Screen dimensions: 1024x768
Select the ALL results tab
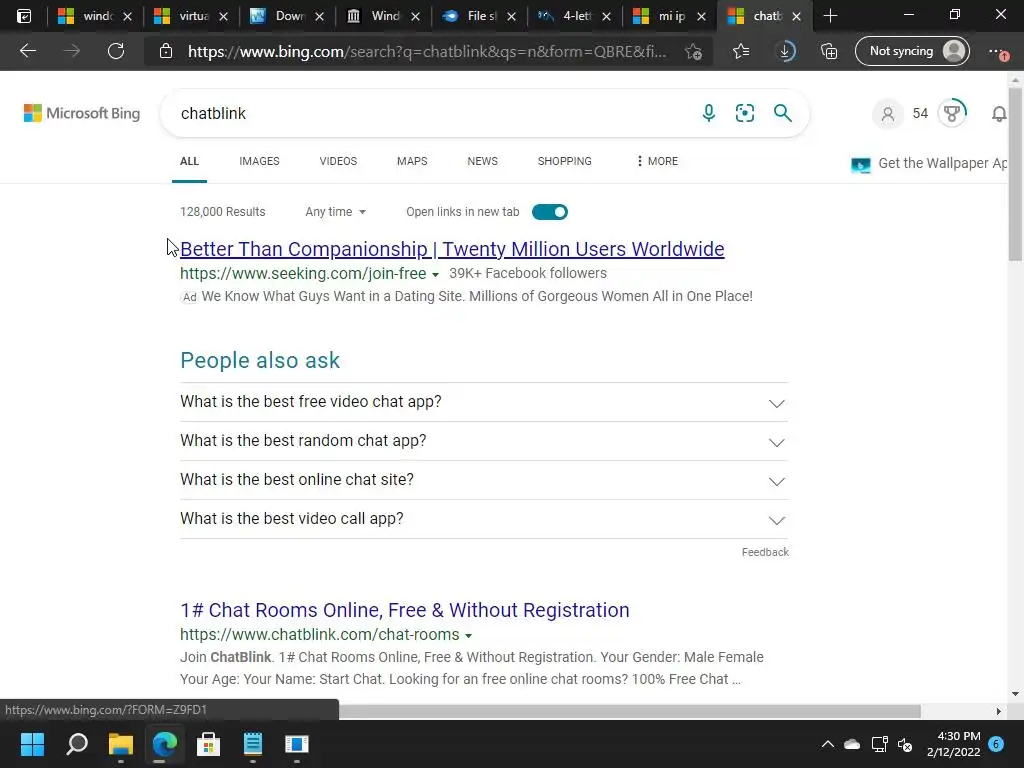click(x=189, y=161)
